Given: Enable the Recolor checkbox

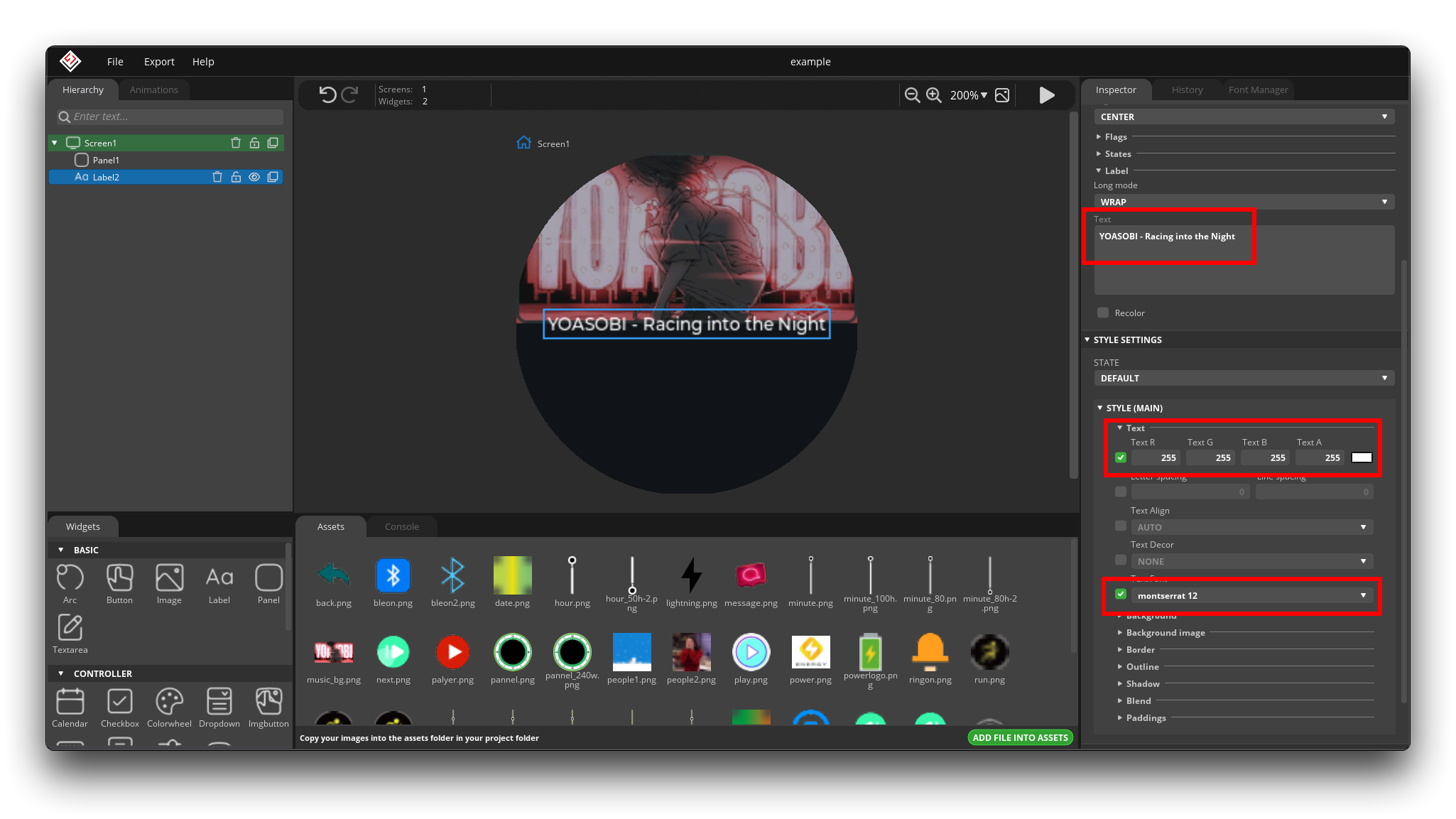Looking at the screenshot, I should point(1102,313).
